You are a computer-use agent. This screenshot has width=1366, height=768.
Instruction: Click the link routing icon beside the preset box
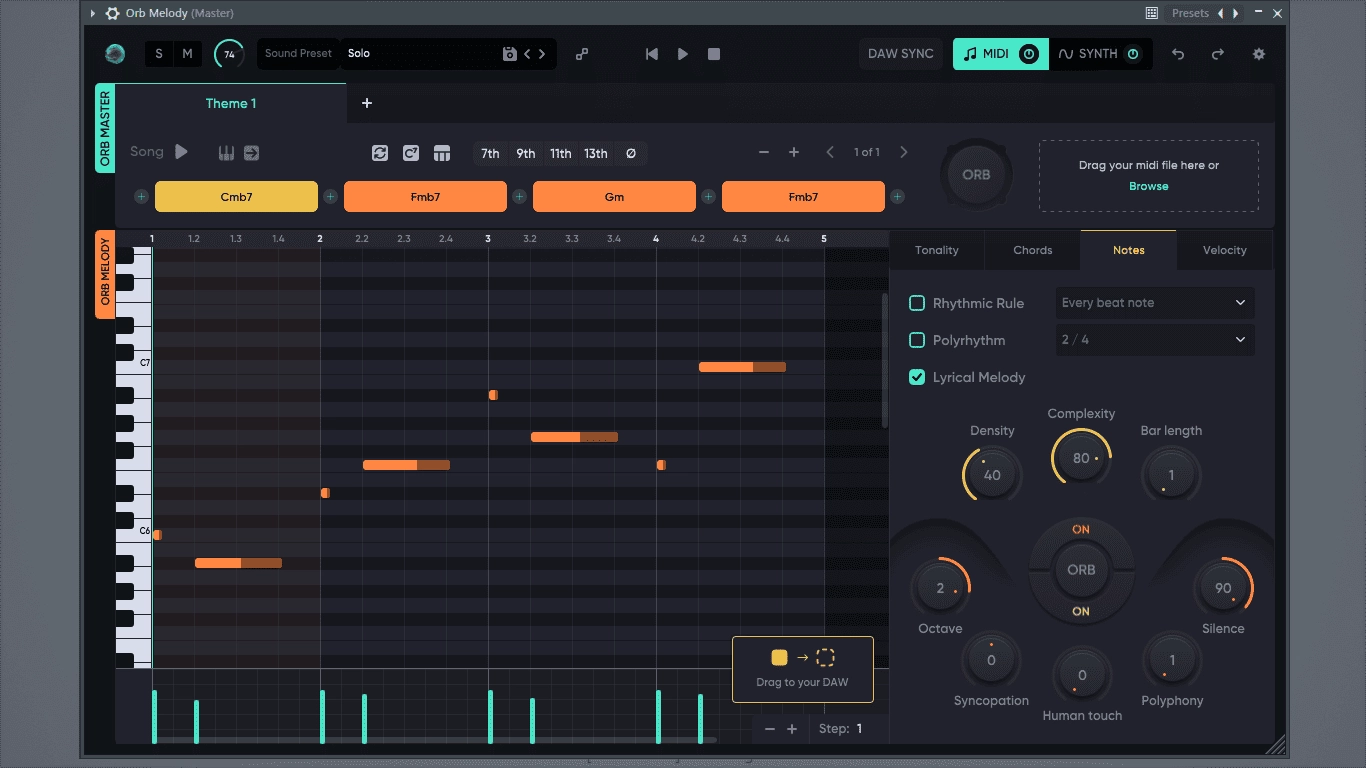(x=582, y=54)
